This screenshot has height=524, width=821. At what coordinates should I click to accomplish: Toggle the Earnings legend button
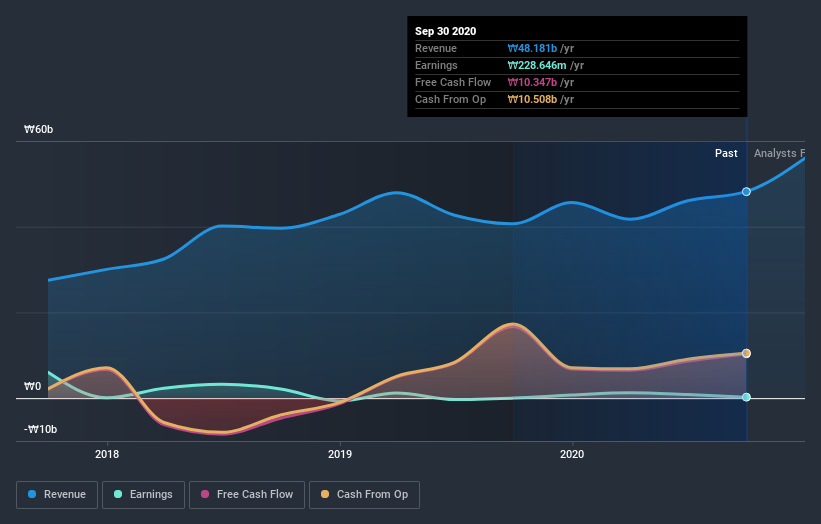pyautogui.click(x=143, y=495)
